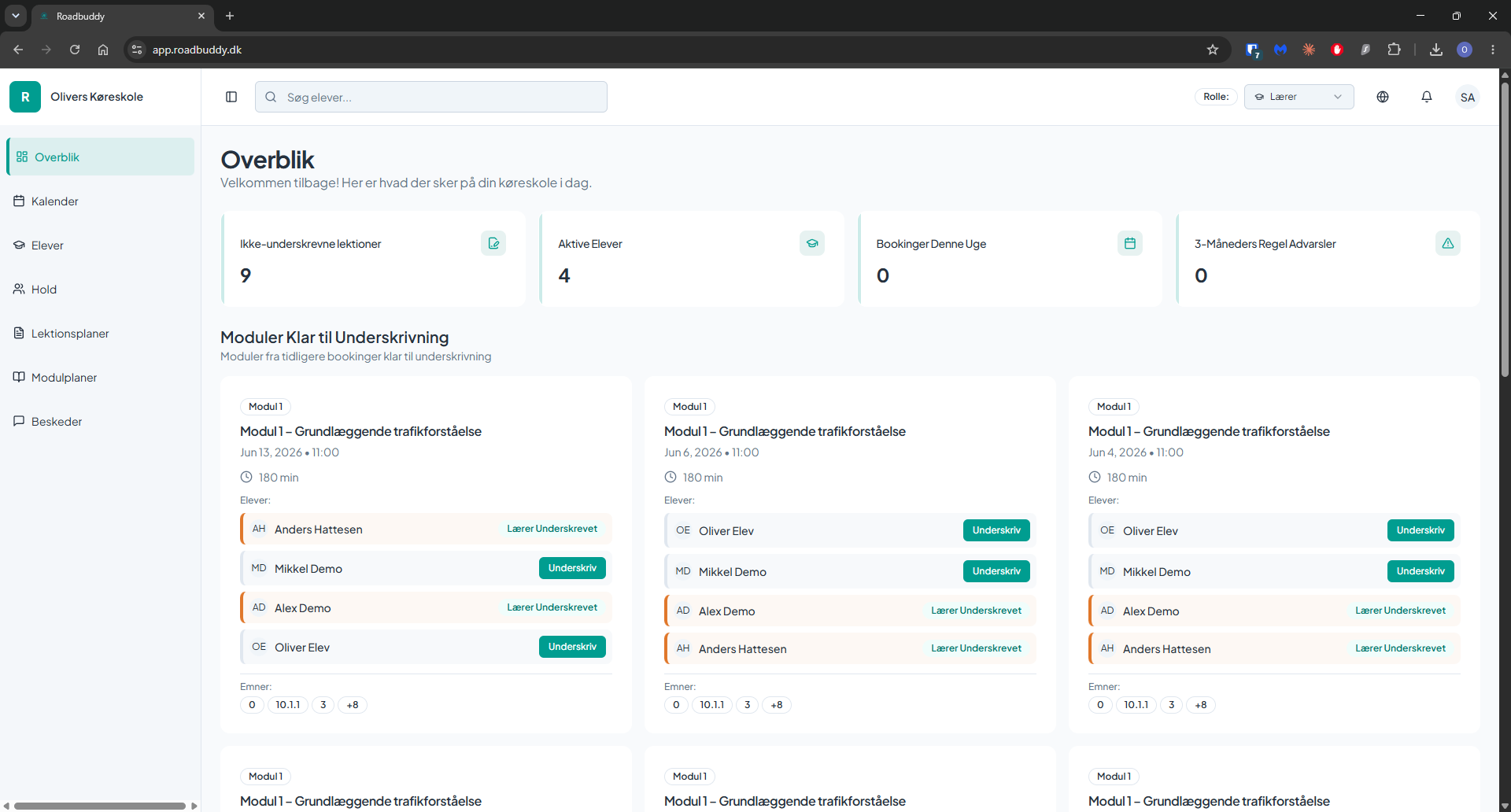
Task: Click the SA user avatar
Action: pos(1468,97)
